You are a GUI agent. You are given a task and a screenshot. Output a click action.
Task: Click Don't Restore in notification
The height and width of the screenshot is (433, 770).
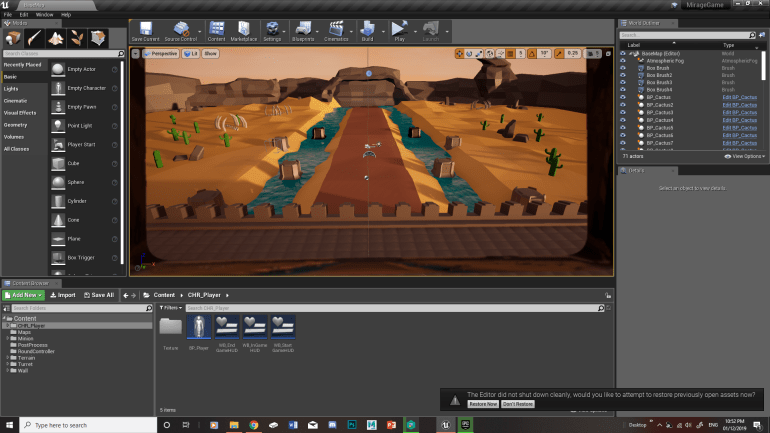[518, 404]
